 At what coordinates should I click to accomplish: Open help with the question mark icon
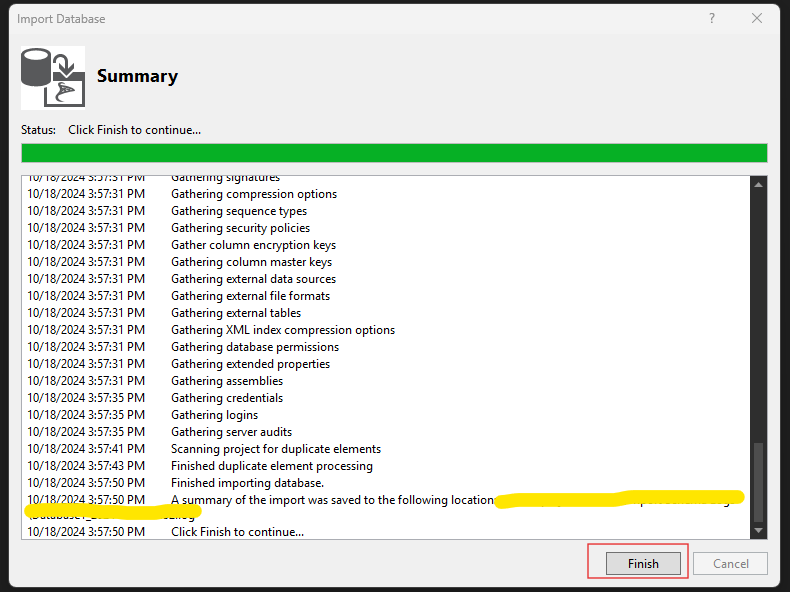tap(711, 19)
